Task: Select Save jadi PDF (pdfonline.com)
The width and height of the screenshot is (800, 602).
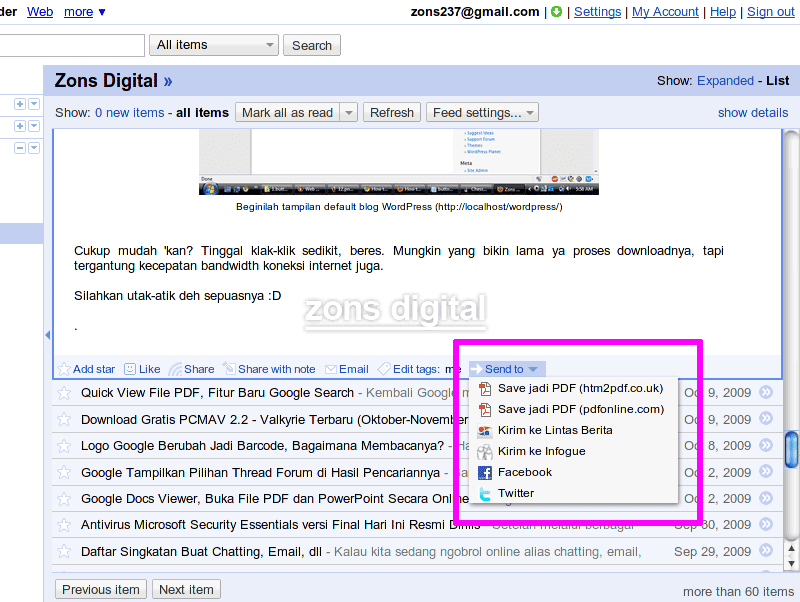Action: [x=573, y=410]
